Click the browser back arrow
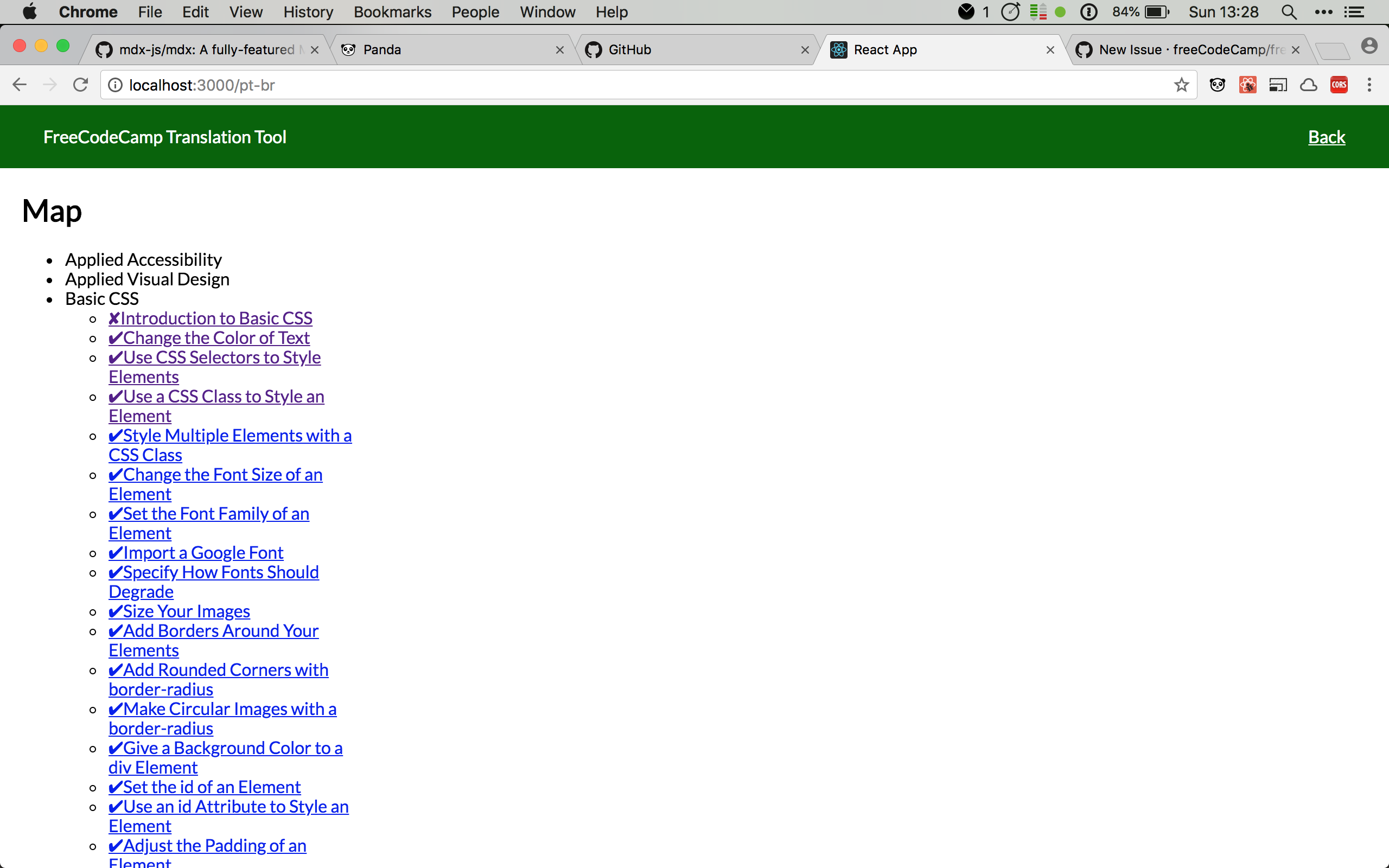The image size is (1389, 868). (x=20, y=85)
